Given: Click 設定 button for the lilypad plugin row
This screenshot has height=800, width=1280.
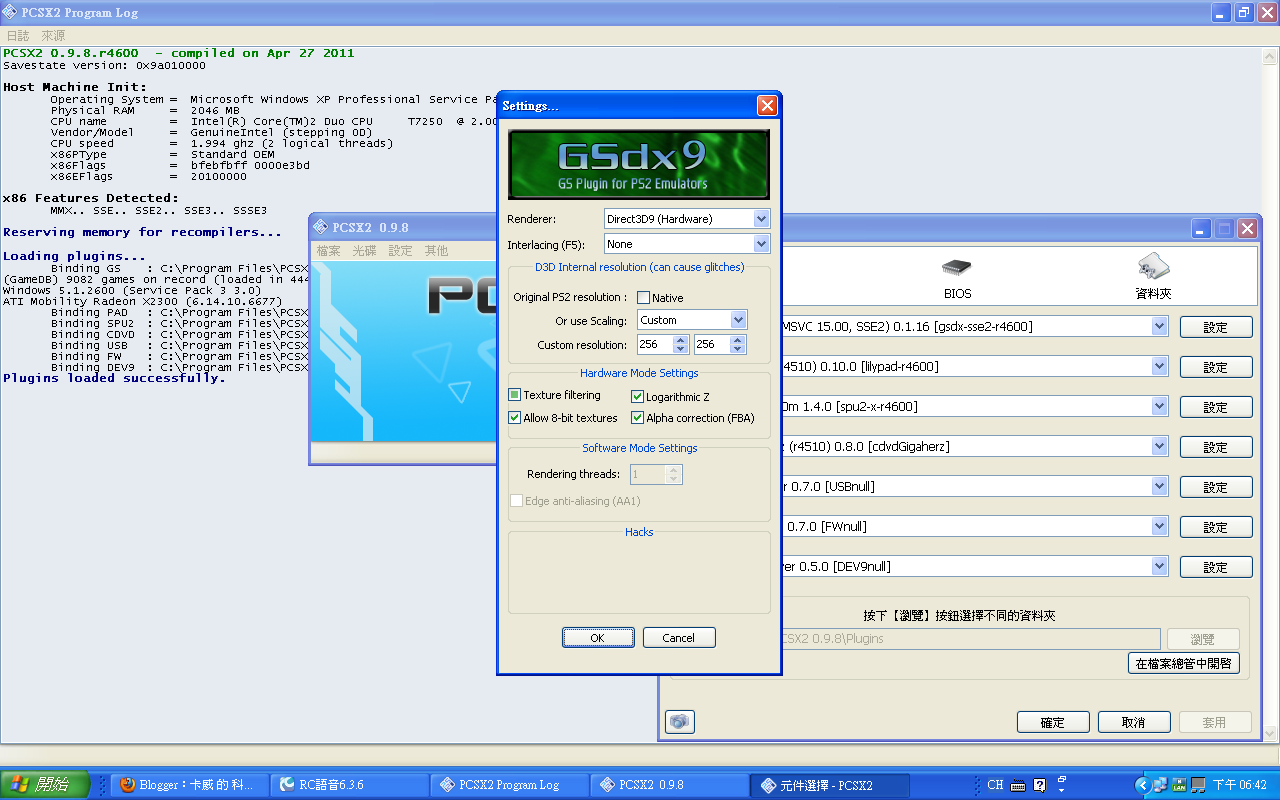Looking at the screenshot, I should coord(1216,367).
